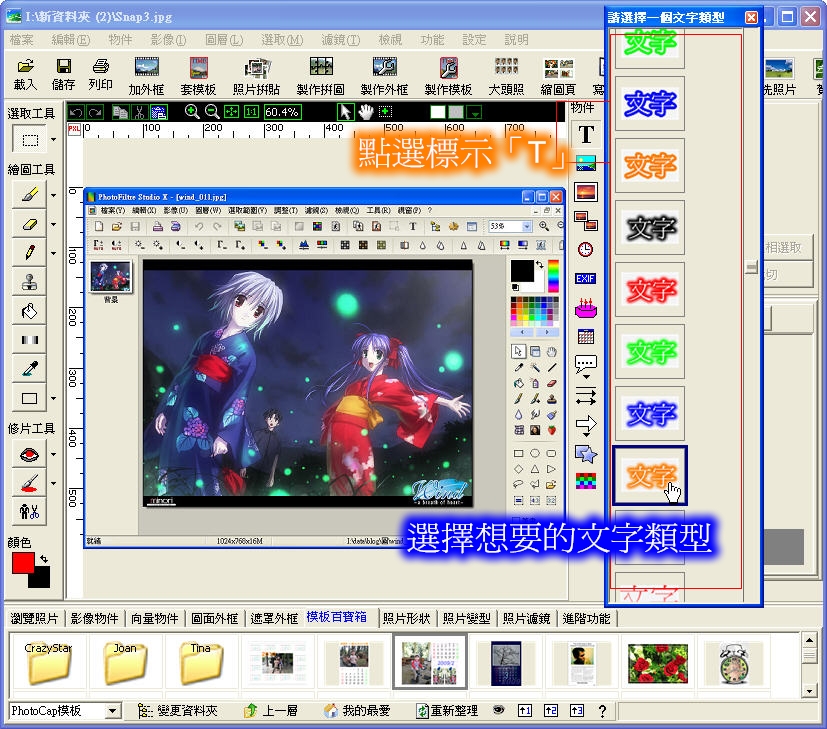Click the star shape object icon
Viewport: 827px width, 729px height.
click(585, 454)
